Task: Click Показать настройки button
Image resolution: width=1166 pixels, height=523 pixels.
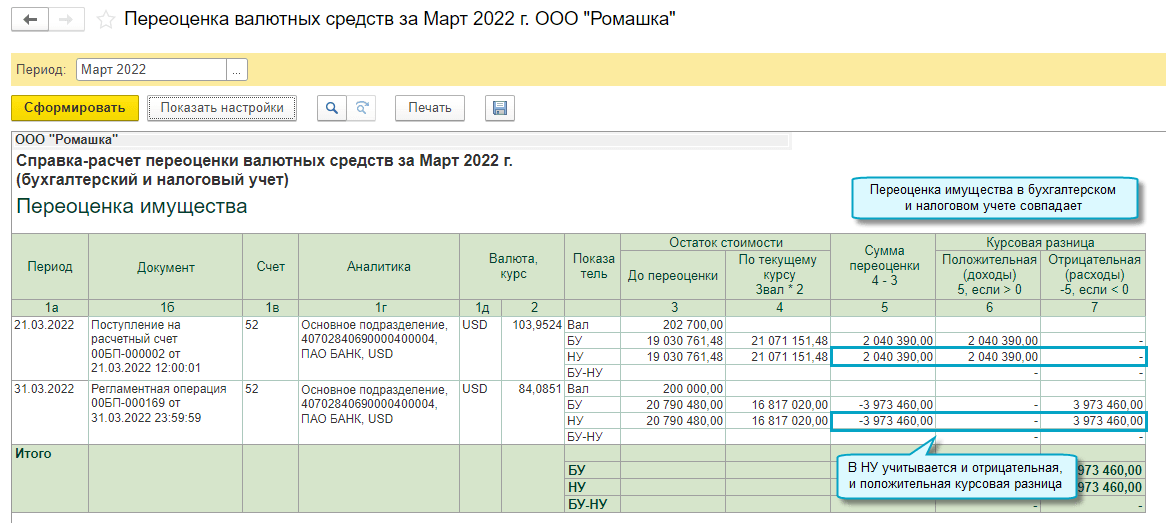Action: (222, 108)
